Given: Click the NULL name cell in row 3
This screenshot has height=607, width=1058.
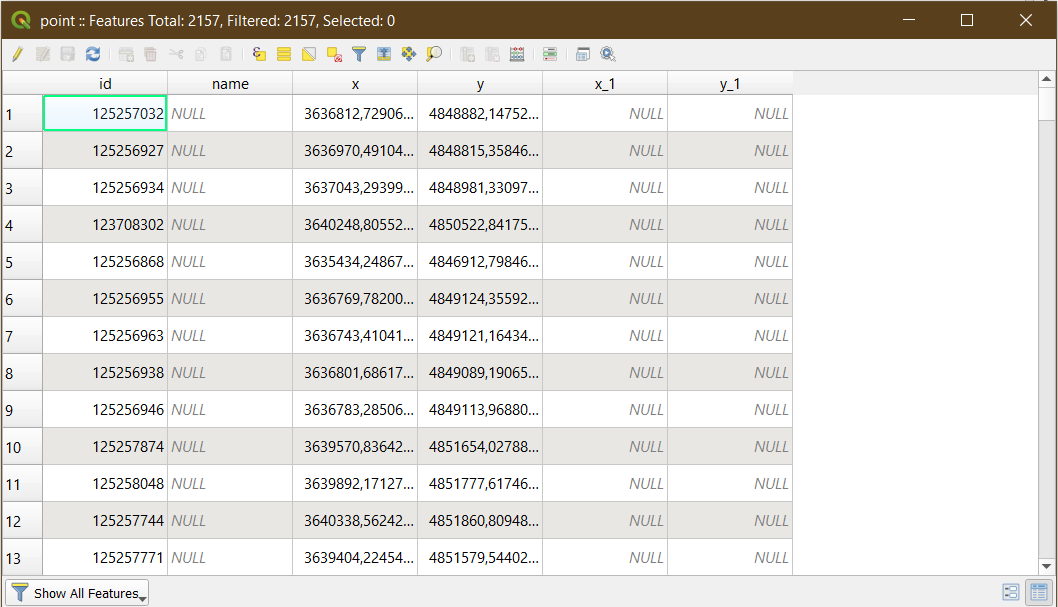Looking at the screenshot, I should tap(230, 187).
